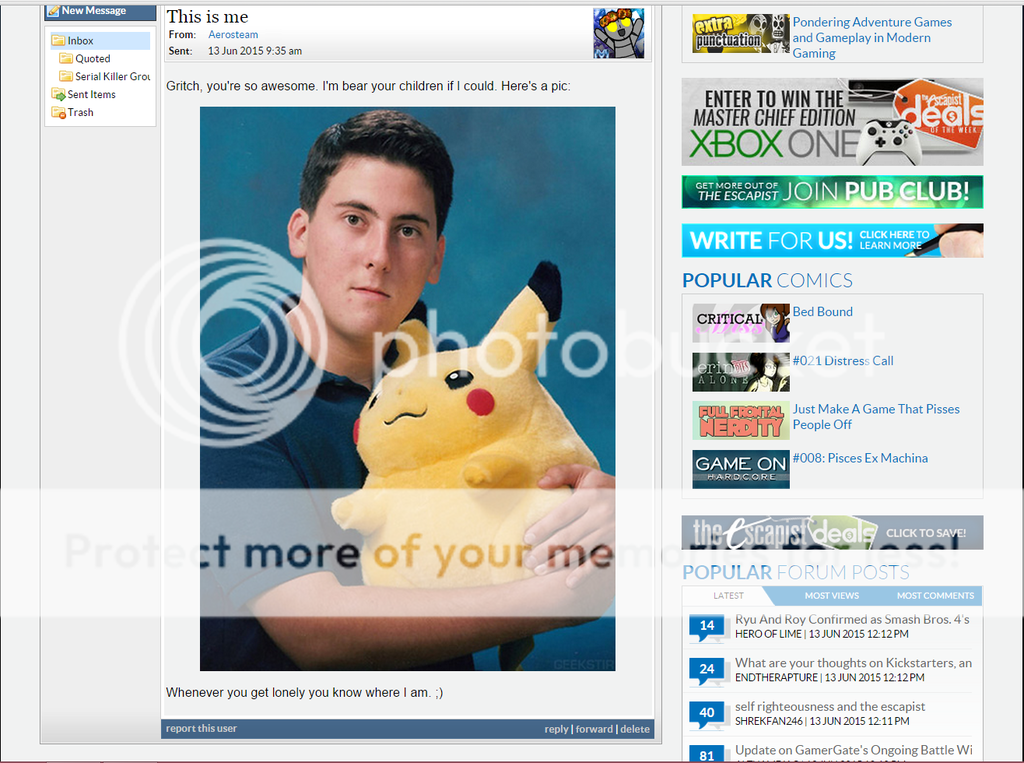
Task: Open Ryu And Roy Confirmed forum post
Action: [852, 619]
